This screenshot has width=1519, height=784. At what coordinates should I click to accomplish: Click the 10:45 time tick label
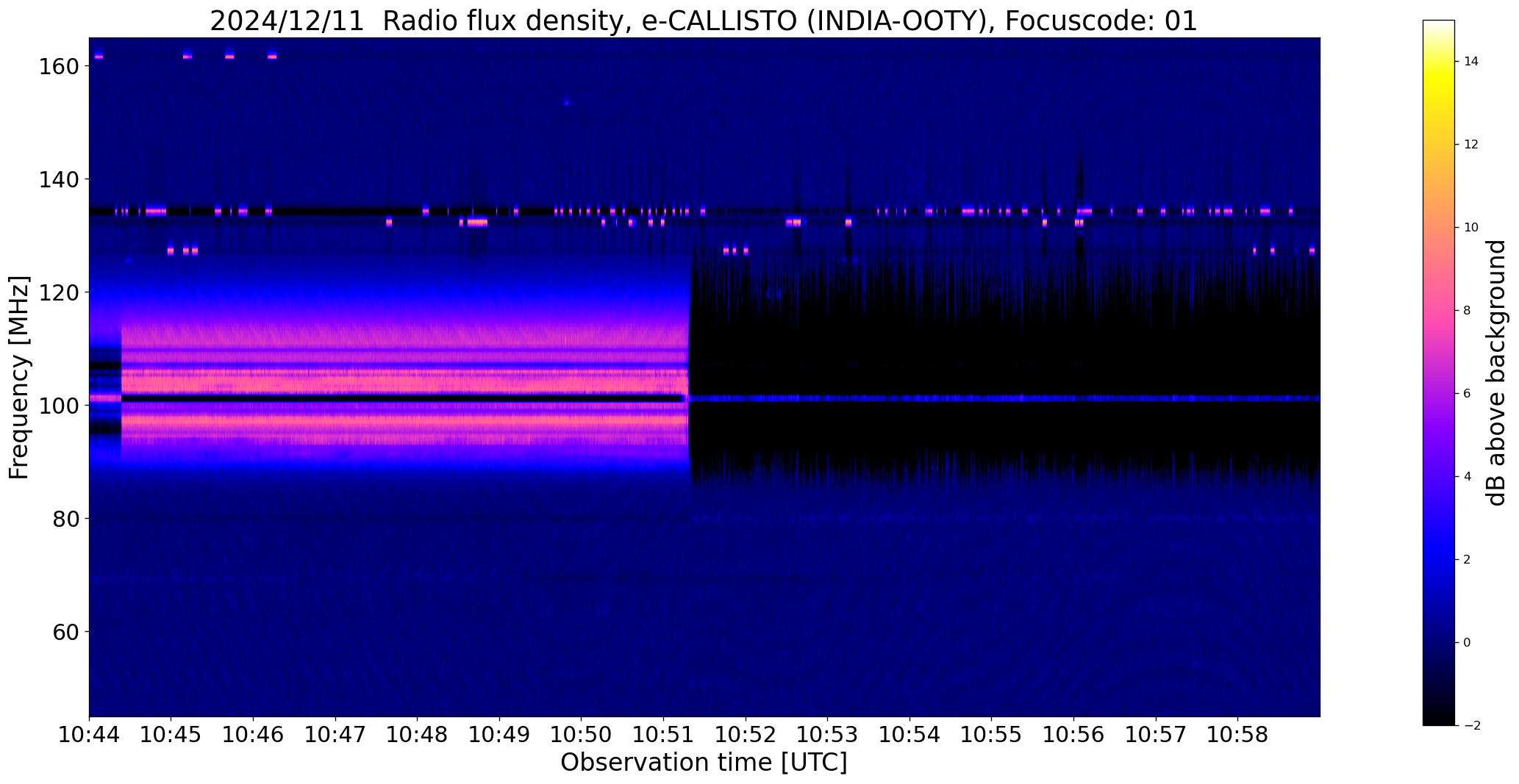tap(171, 735)
